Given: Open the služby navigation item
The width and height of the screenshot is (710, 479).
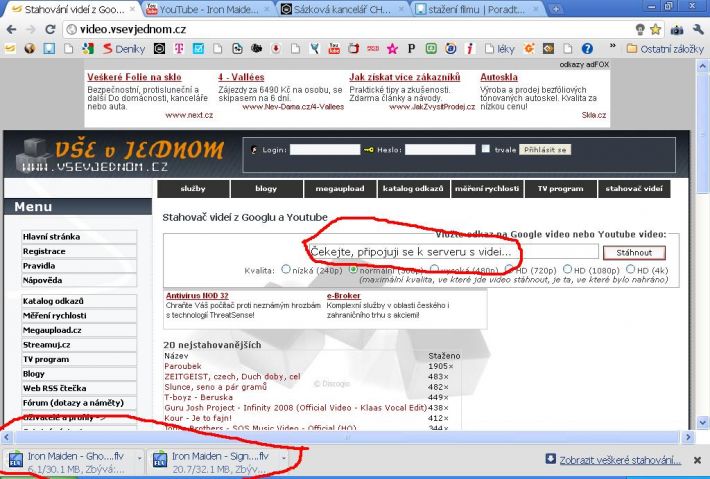Looking at the screenshot, I should click(193, 189).
